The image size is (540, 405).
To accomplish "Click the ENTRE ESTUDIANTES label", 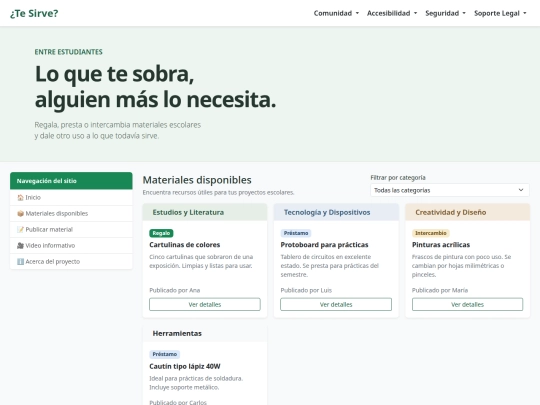I will (x=69, y=52).
